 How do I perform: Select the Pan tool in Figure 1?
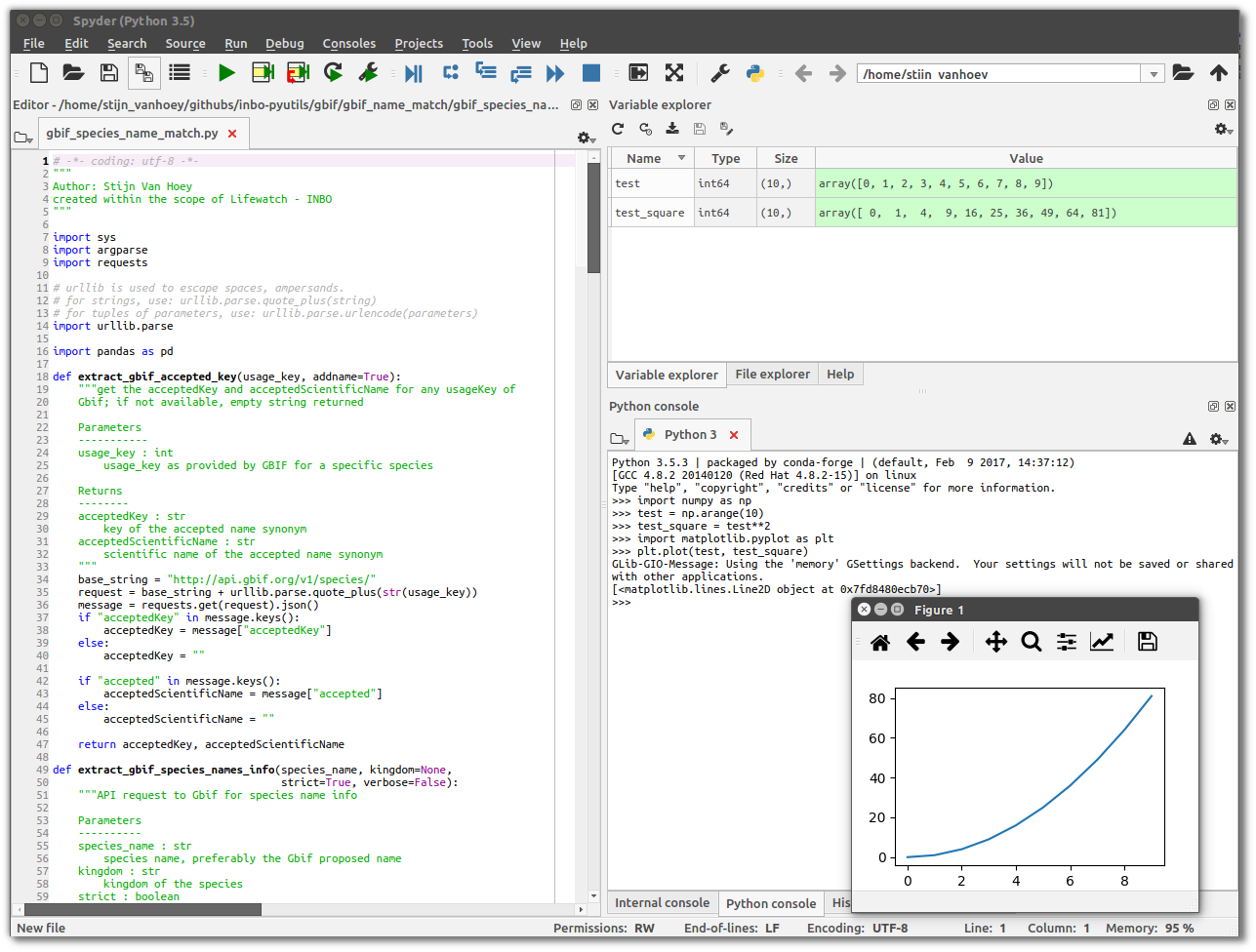point(996,642)
